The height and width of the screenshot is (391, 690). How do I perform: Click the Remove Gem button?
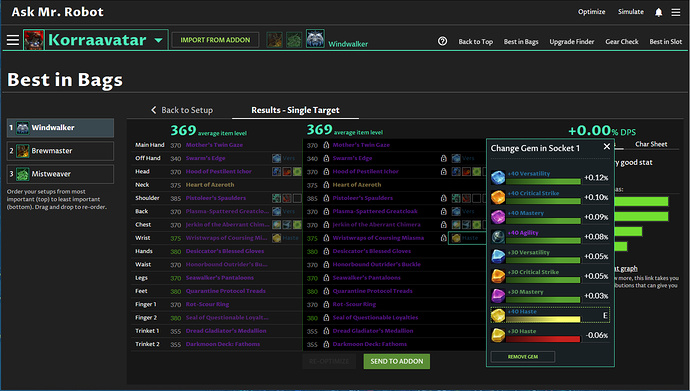tap(523, 357)
